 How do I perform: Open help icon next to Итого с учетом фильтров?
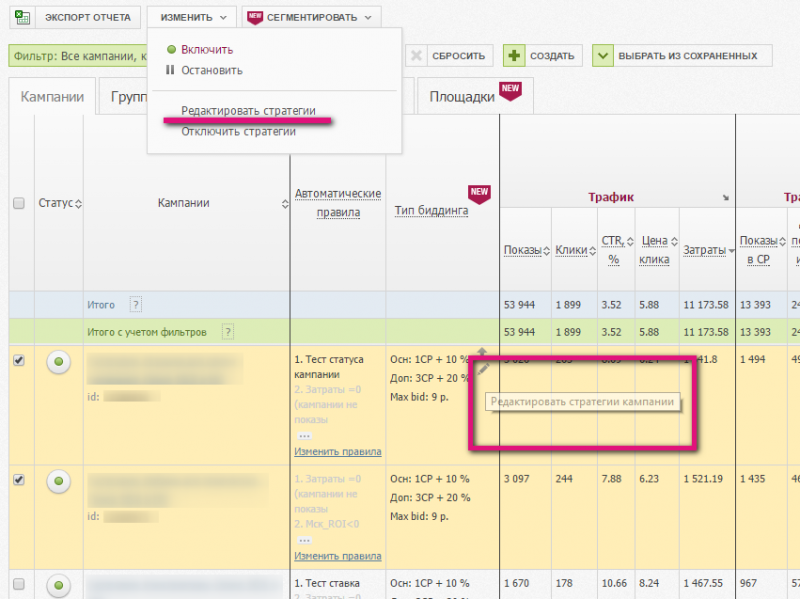tap(228, 332)
